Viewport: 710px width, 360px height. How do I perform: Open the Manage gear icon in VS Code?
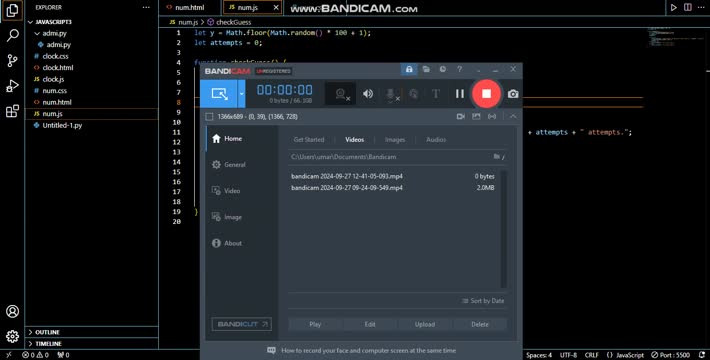tap(13, 336)
